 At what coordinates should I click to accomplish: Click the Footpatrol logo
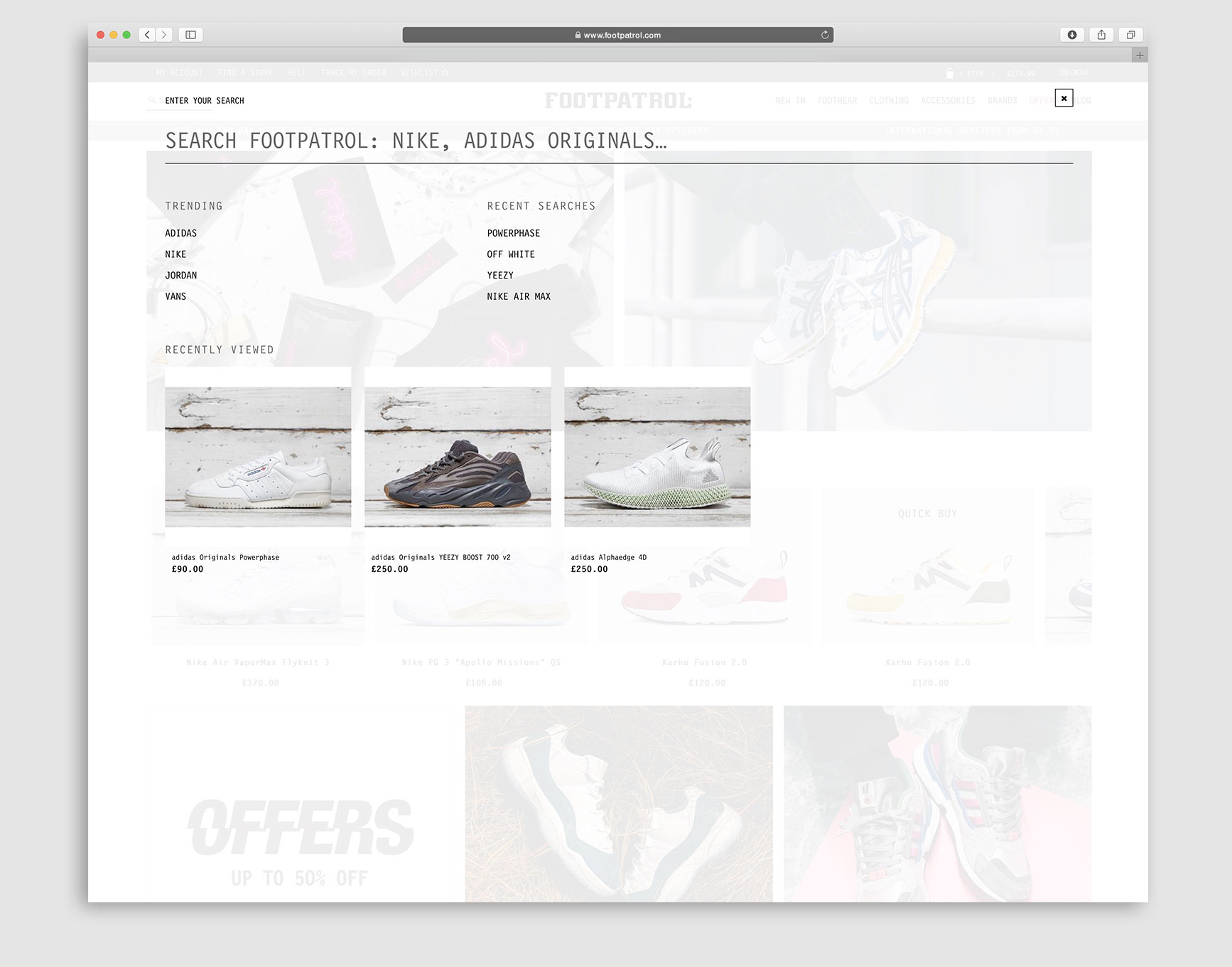tap(618, 101)
